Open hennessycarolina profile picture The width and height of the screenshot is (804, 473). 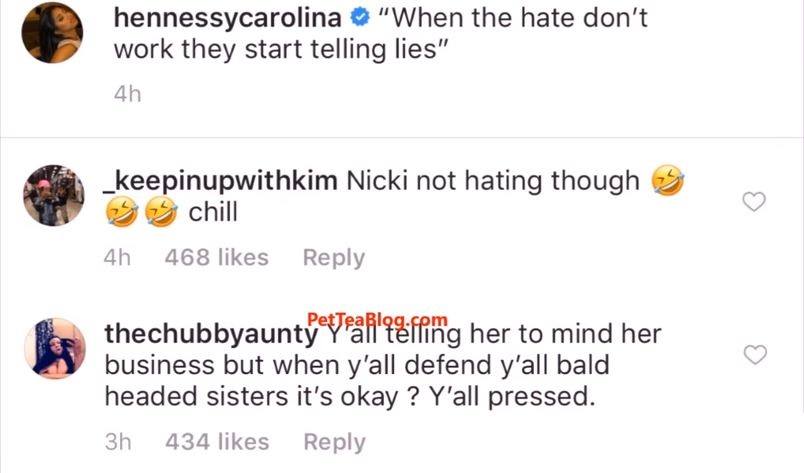point(52,33)
